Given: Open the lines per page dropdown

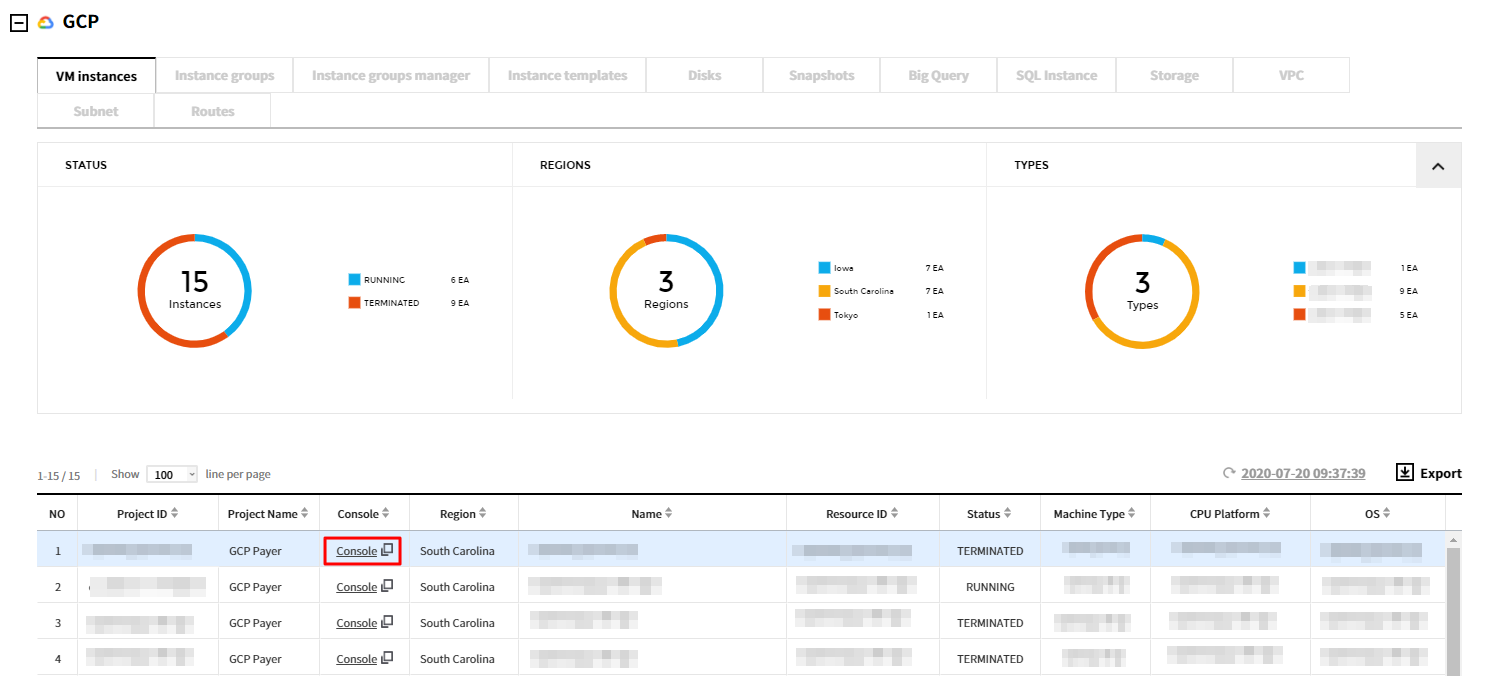Looking at the screenshot, I should [172, 475].
